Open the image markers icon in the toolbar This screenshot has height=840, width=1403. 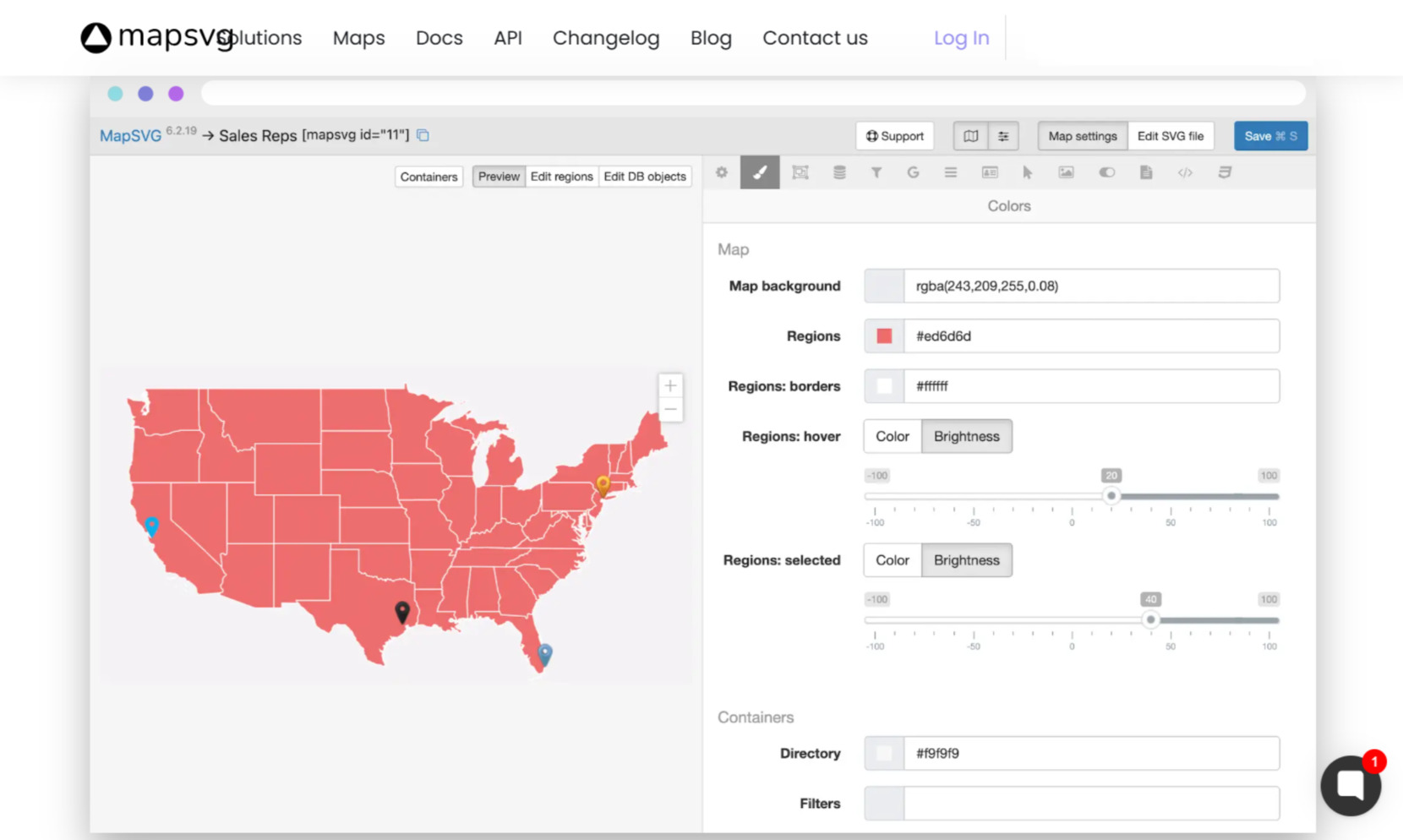[x=1066, y=172]
